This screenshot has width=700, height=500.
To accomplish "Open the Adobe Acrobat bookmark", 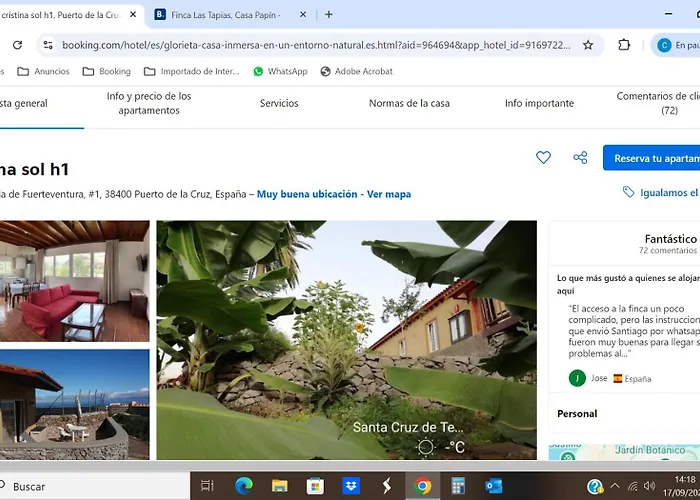I will click(x=356, y=72).
